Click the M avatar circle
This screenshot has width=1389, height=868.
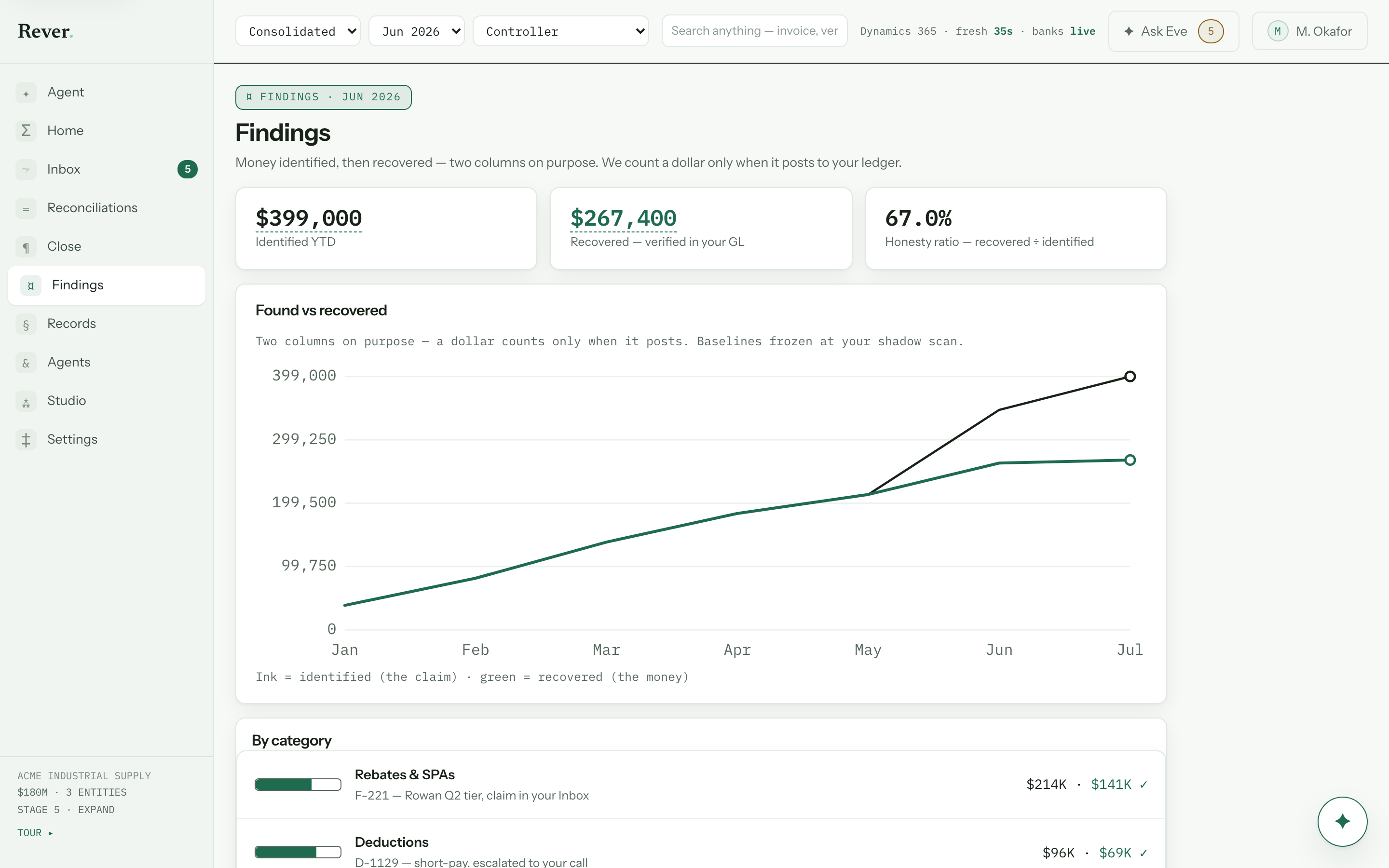click(1277, 31)
